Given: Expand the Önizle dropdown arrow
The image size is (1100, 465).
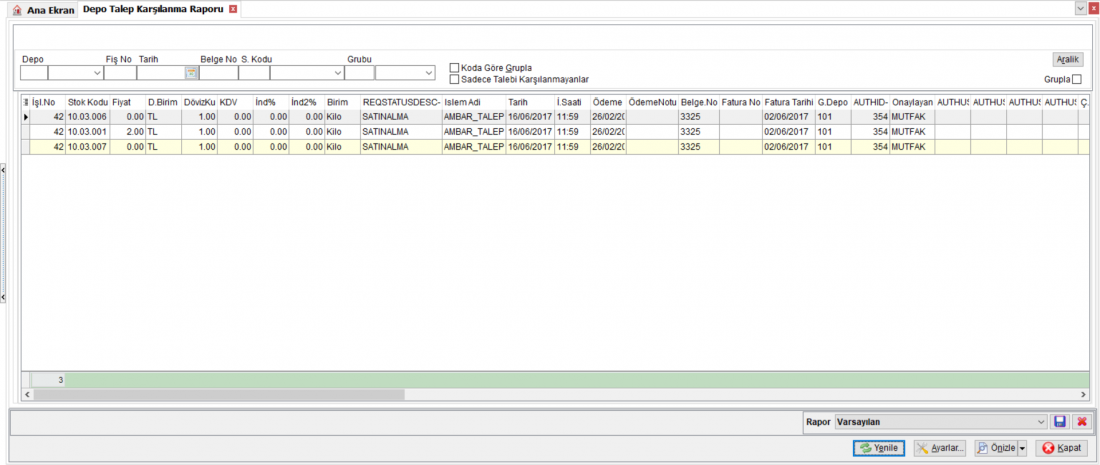Looking at the screenshot, I should point(1022,447).
